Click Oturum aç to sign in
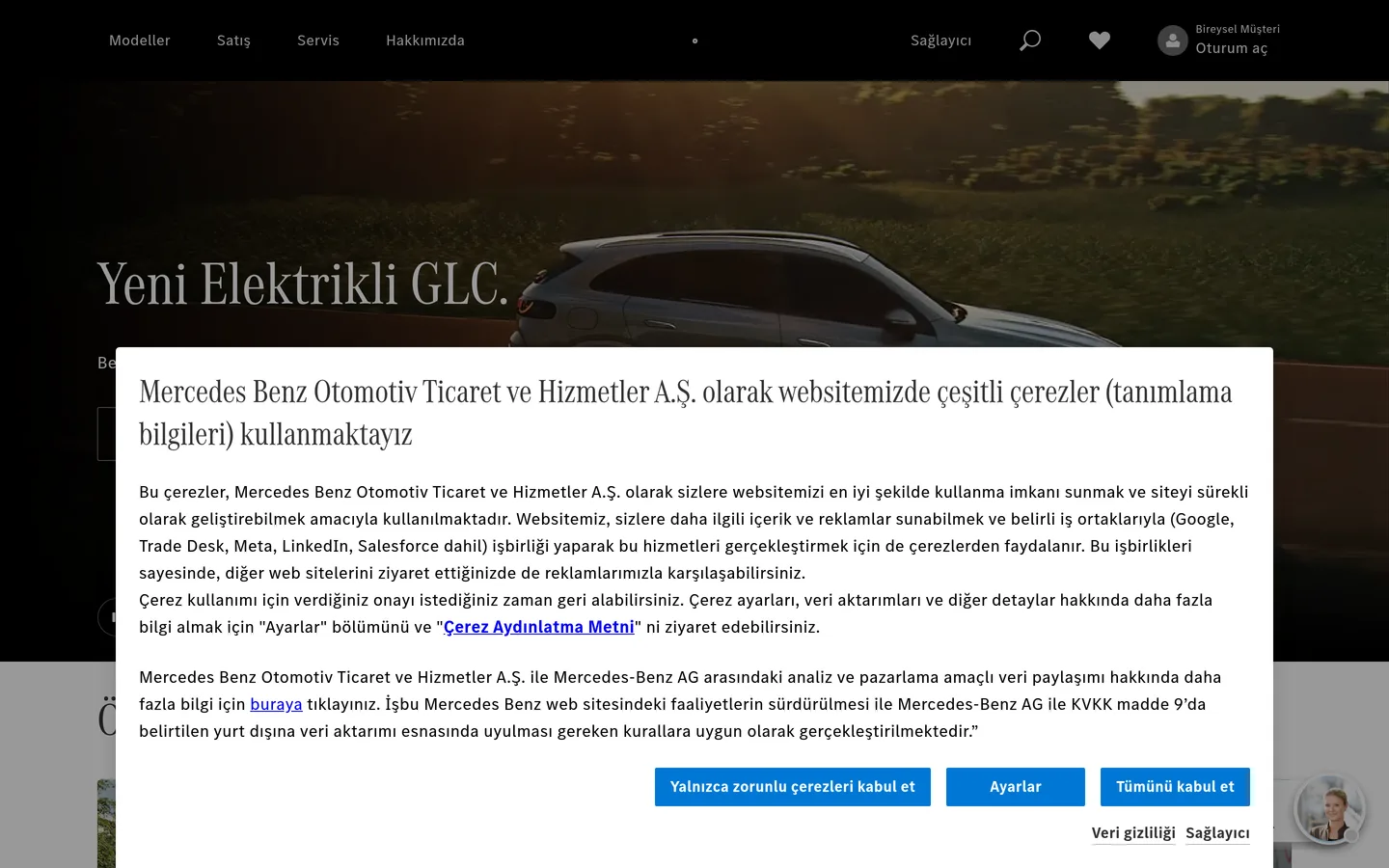The width and height of the screenshot is (1389, 868). click(x=1232, y=48)
